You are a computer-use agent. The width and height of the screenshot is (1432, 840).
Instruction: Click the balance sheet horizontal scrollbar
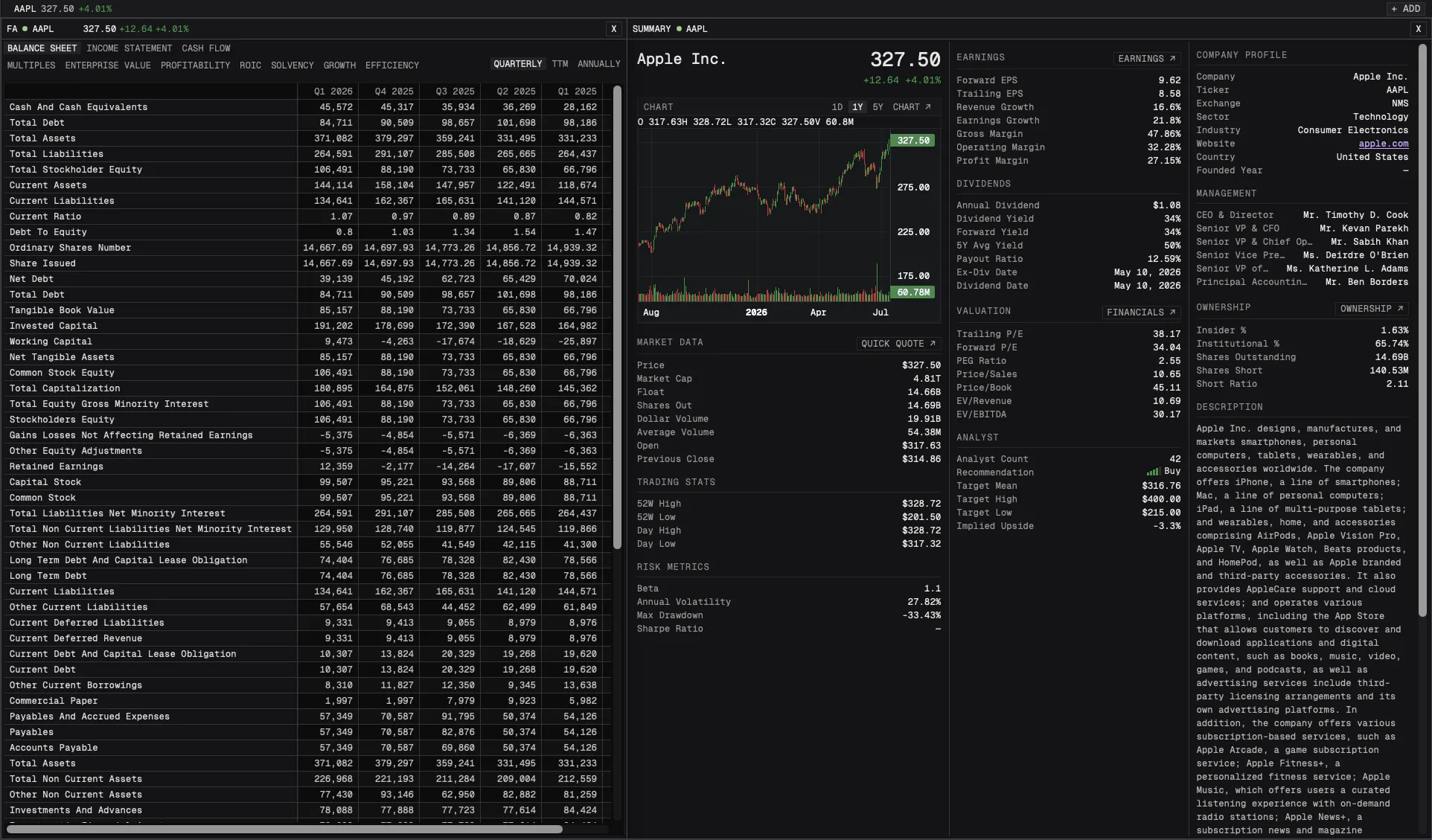point(284,829)
